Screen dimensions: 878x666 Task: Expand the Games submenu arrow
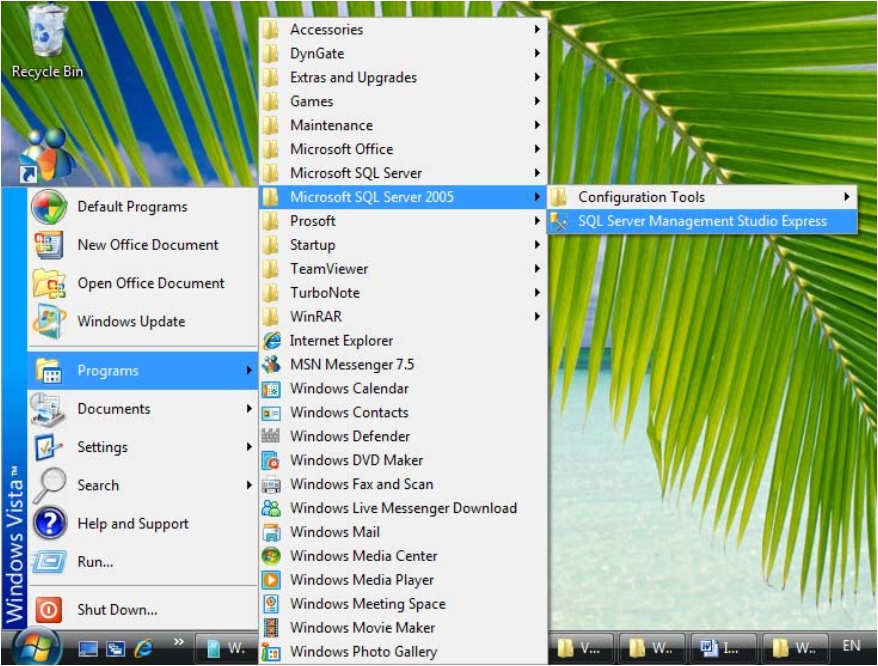pos(537,101)
